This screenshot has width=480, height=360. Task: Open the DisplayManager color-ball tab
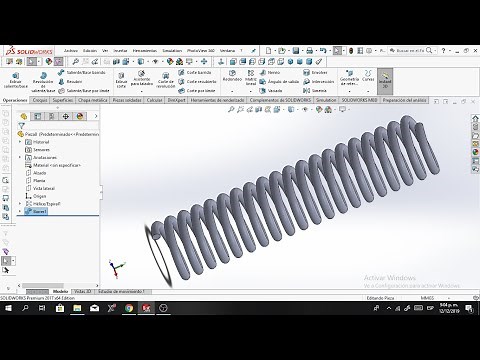point(80,116)
